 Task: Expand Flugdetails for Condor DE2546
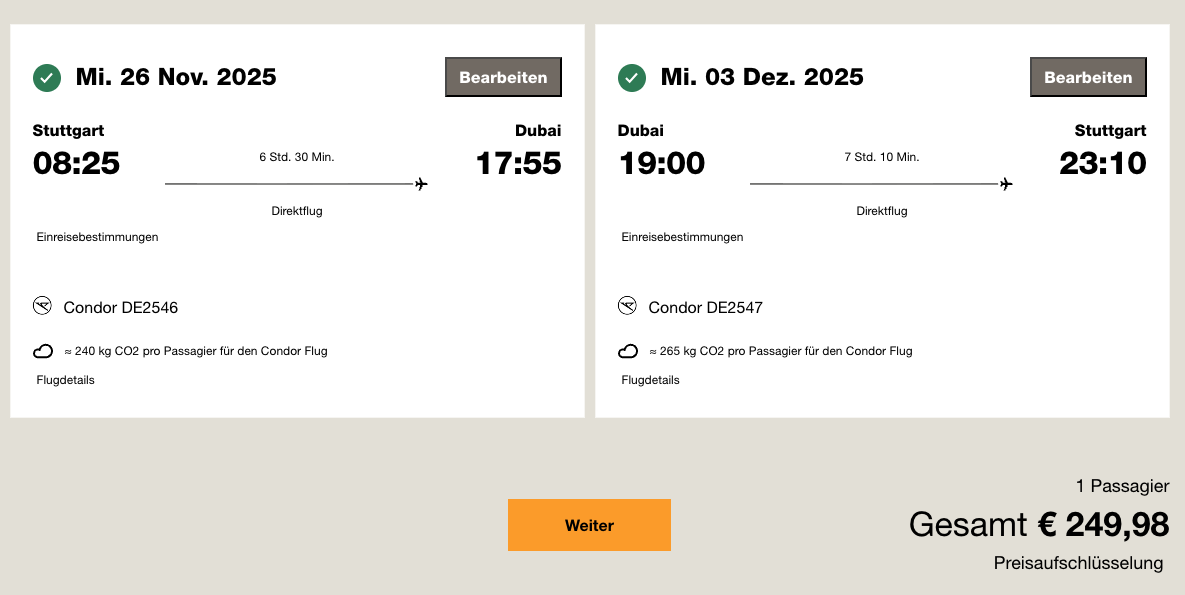(65, 380)
